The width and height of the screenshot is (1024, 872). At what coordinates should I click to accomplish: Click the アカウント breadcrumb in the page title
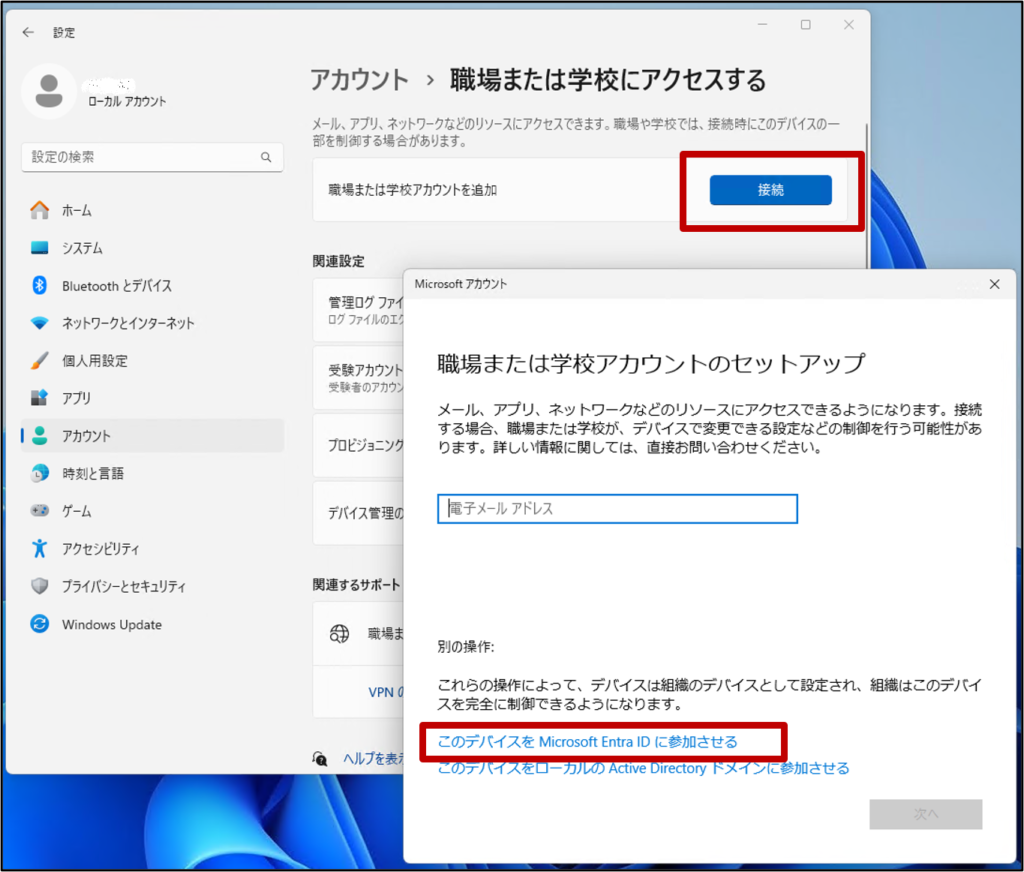click(359, 80)
